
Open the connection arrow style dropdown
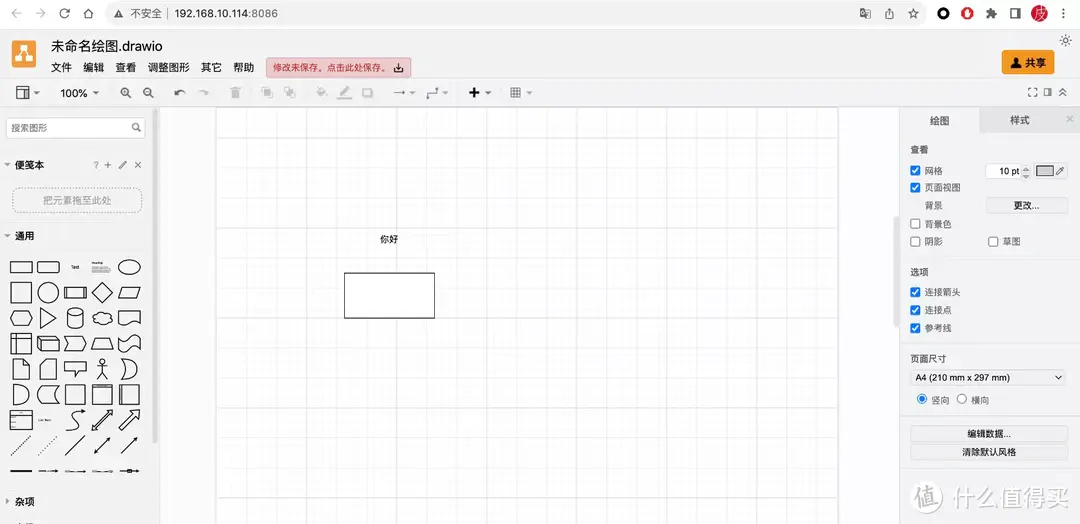(x=404, y=93)
